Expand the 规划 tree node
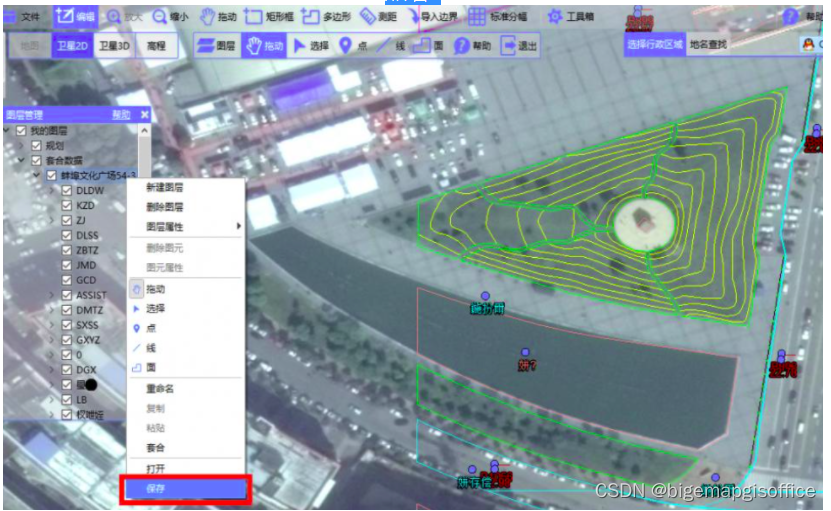 (22, 145)
